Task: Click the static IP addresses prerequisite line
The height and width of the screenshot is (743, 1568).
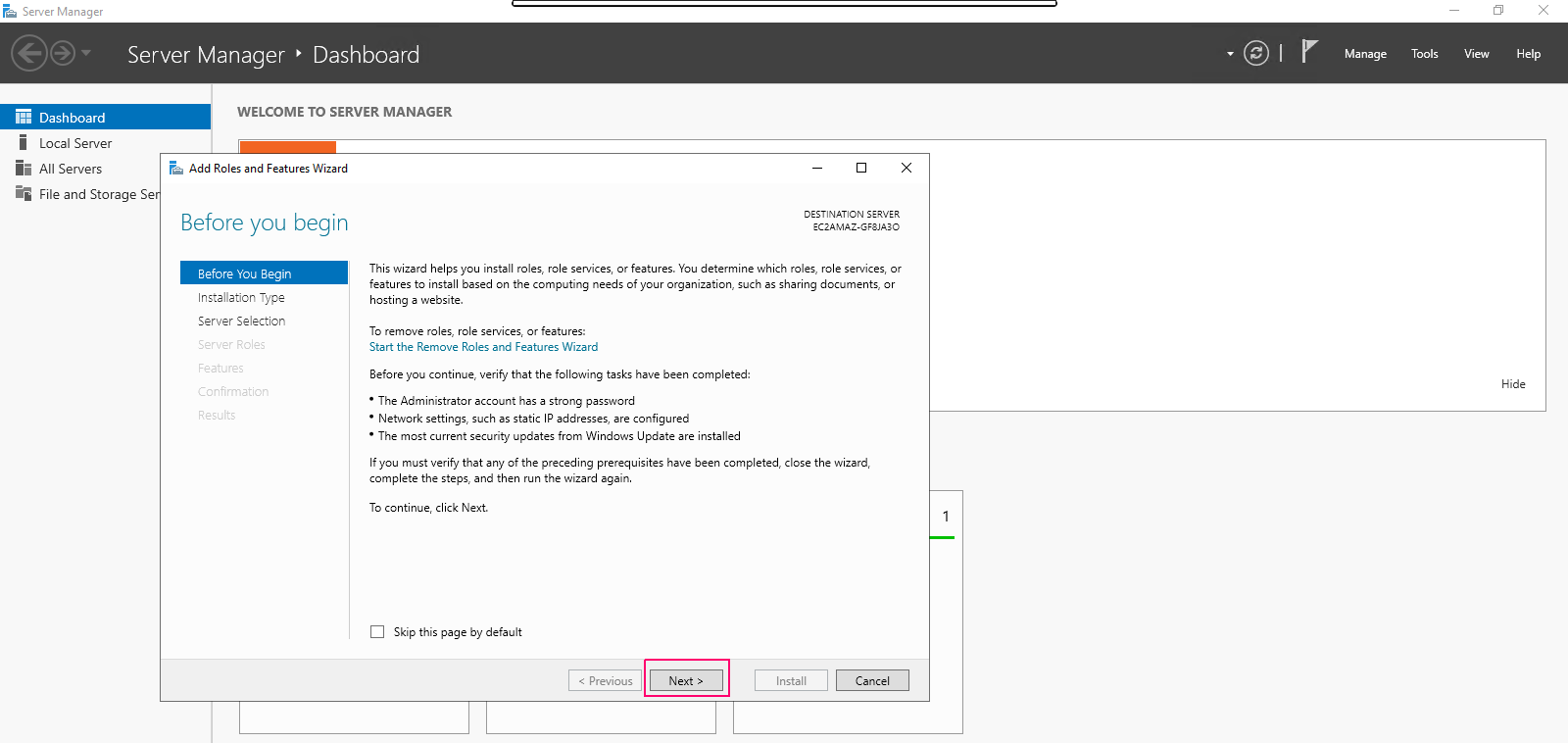Action: (x=533, y=419)
